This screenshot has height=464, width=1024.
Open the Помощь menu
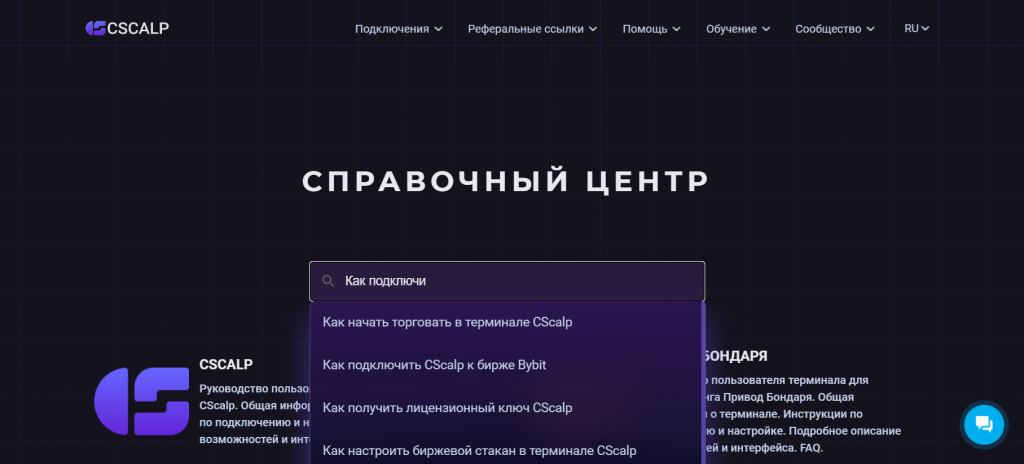pyautogui.click(x=645, y=29)
